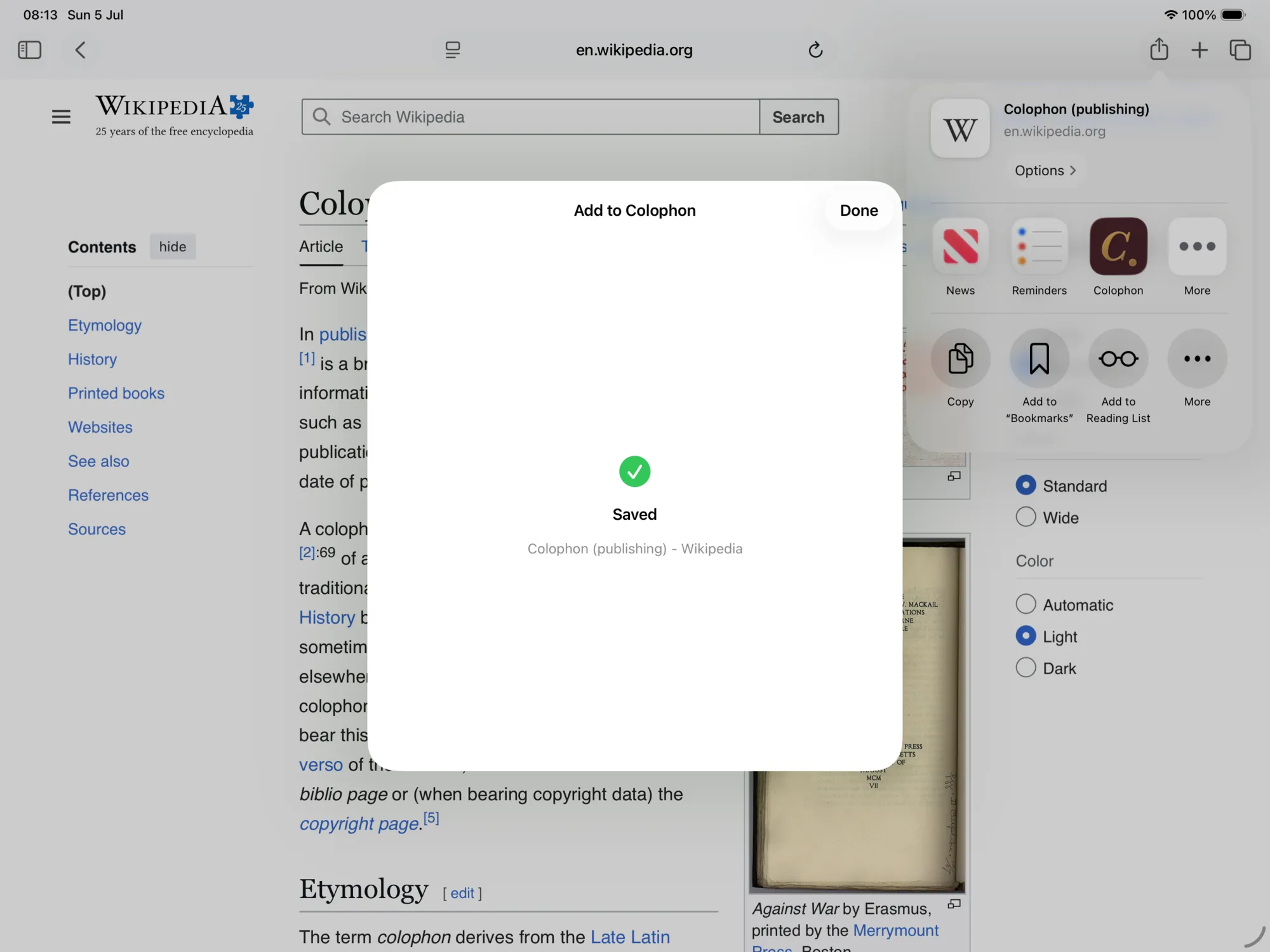Focus the Search Wikipedia input field
1270x952 pixels.
pyautogui.click(x=530, y=117)
